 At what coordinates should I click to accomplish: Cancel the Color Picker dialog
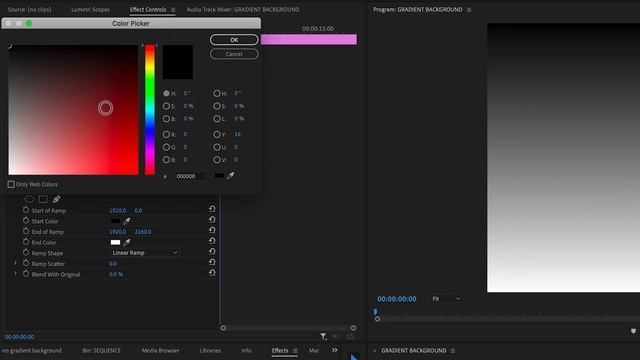pos(234,54)
